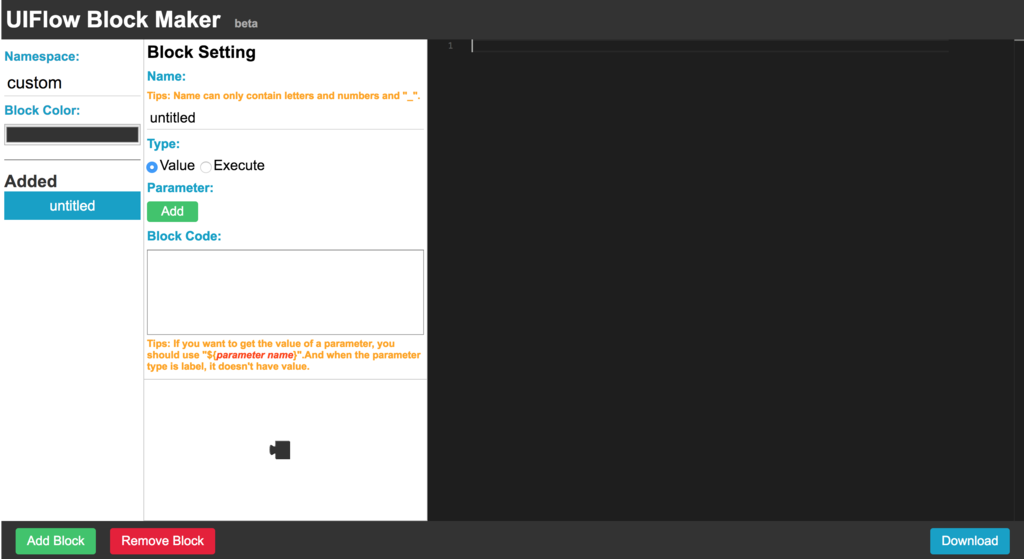
Task: Download the block file
Action: [x=970, y=541]
